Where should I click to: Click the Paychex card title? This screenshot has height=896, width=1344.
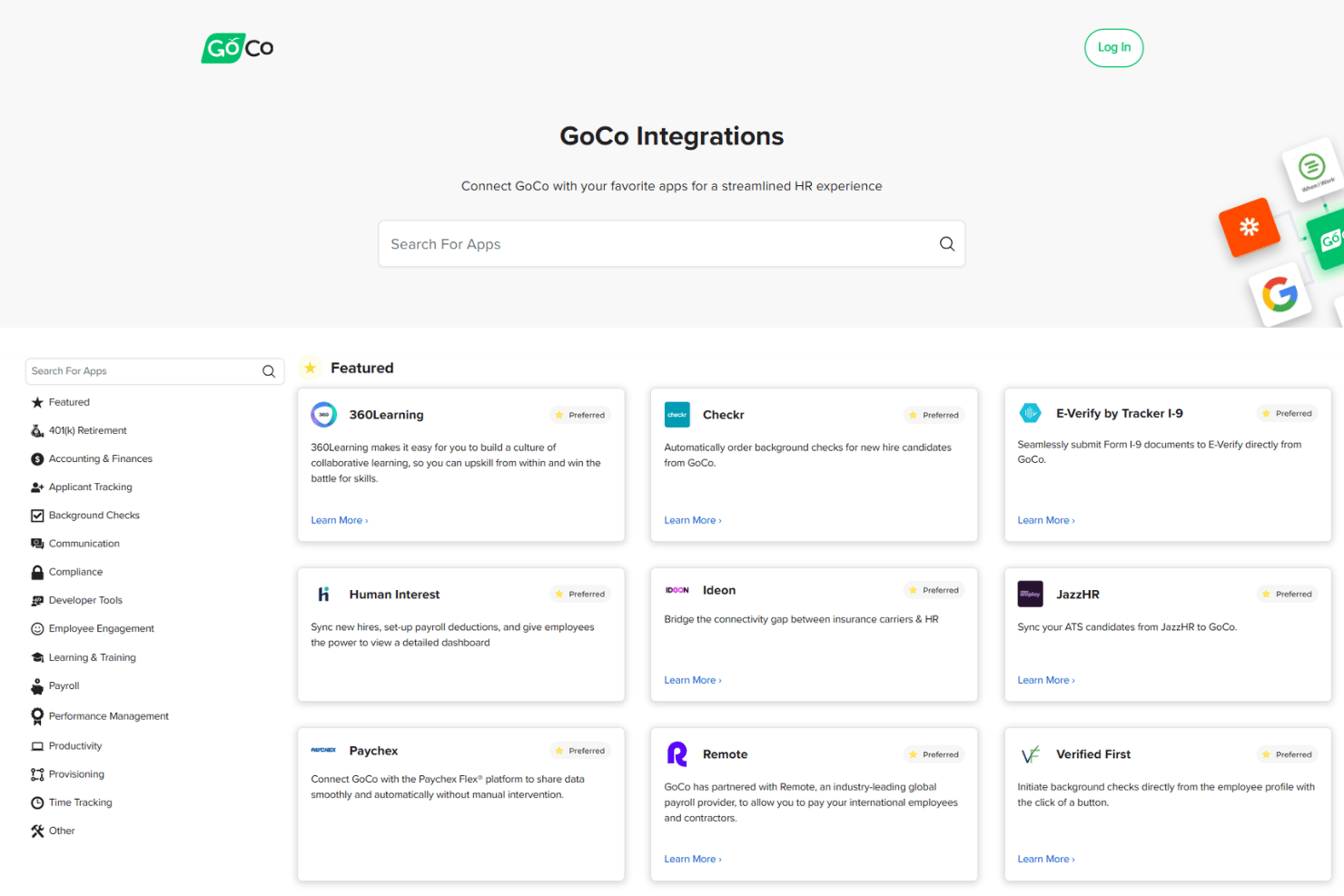[373, 751]
